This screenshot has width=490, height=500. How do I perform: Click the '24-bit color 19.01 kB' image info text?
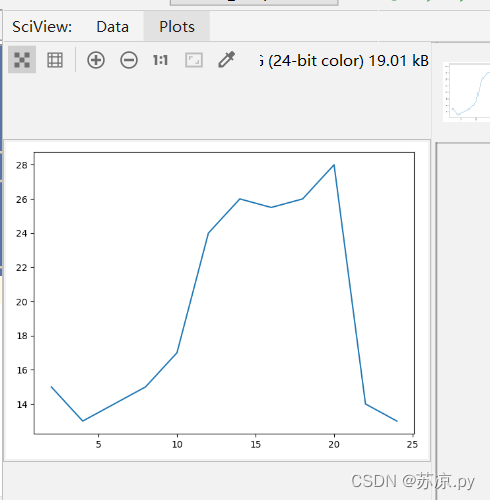pos(344,61)
